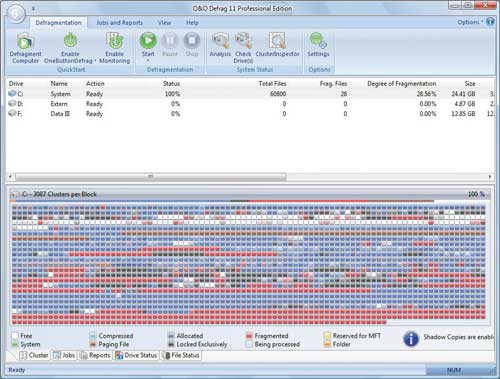Select the 'Extern' name cell
This screenshot has height=379, width=500.
[x=59, y=104]
